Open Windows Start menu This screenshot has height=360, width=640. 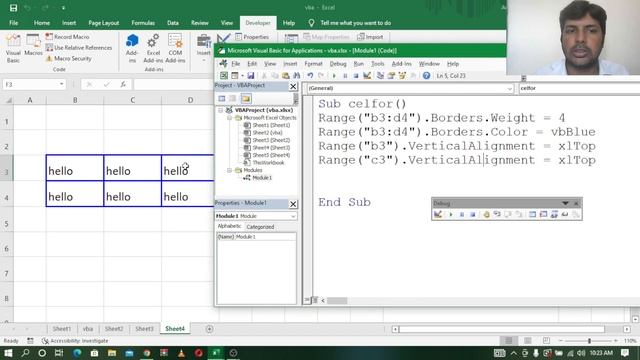click(8, 353)
